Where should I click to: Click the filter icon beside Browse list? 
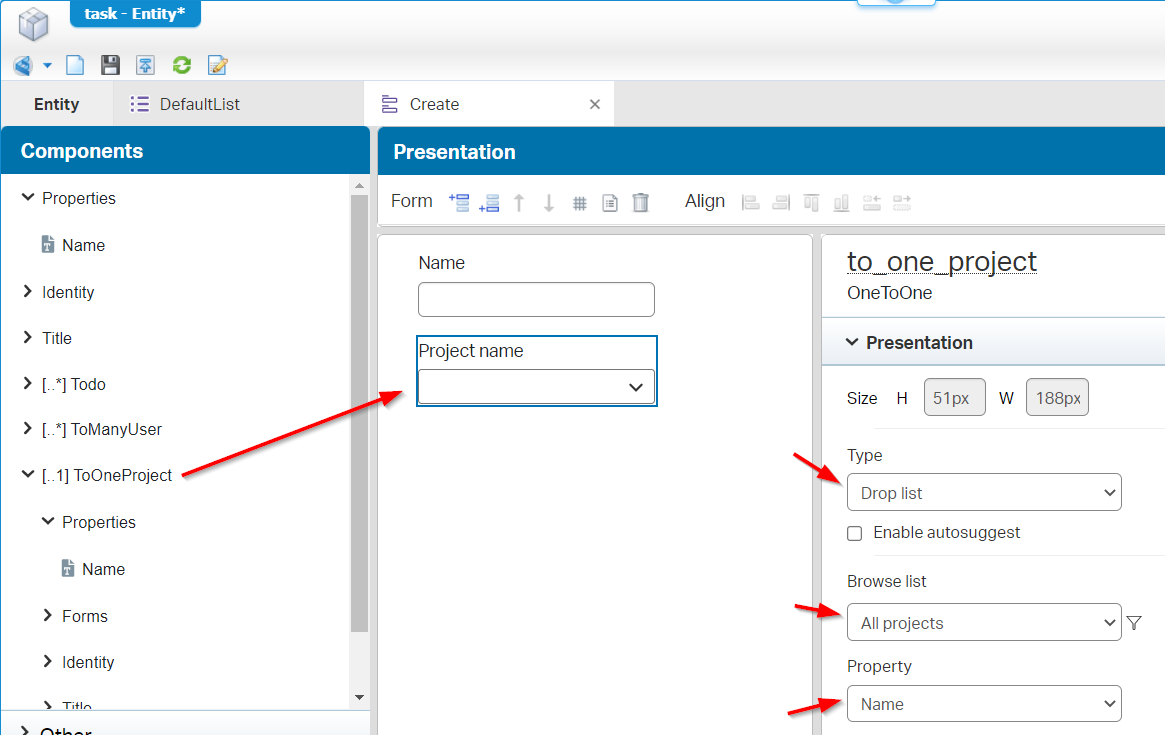pyautogui.click(x=1134, y=622)
